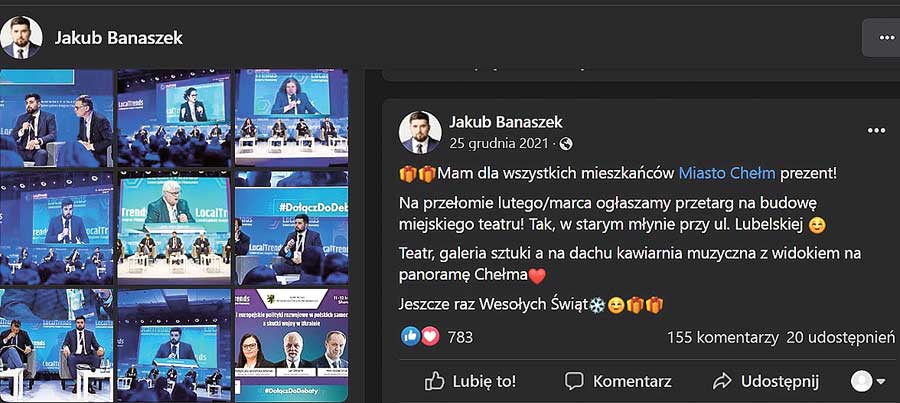Open the 20 udostępnień shares list

[840, 338]
